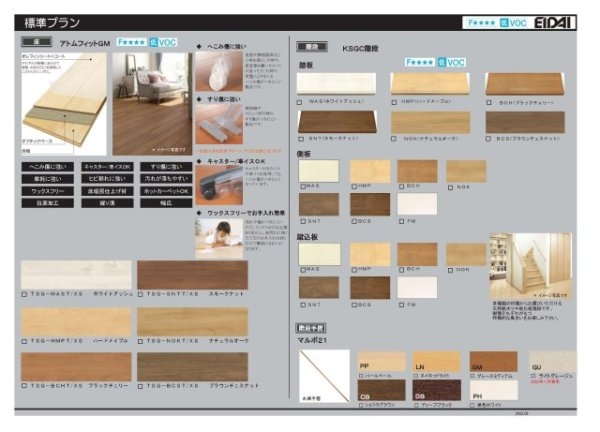The width and height of the screenshot is (600, 432).
Task: Tick the TSG-NOKT/XS ナチュラルオーク checkbox
Action: click(140, 341)
